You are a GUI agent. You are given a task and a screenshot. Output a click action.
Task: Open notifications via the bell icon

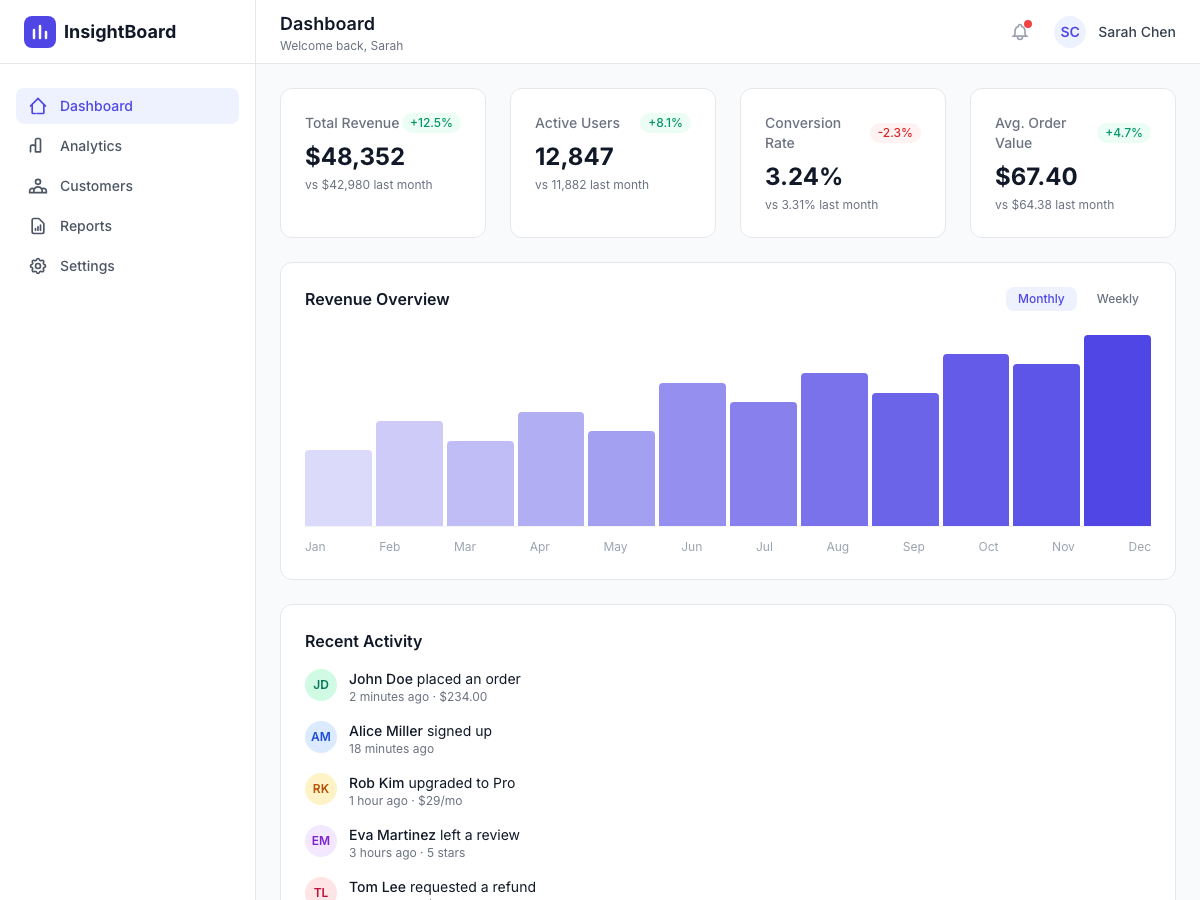[x=1020, y=32]
